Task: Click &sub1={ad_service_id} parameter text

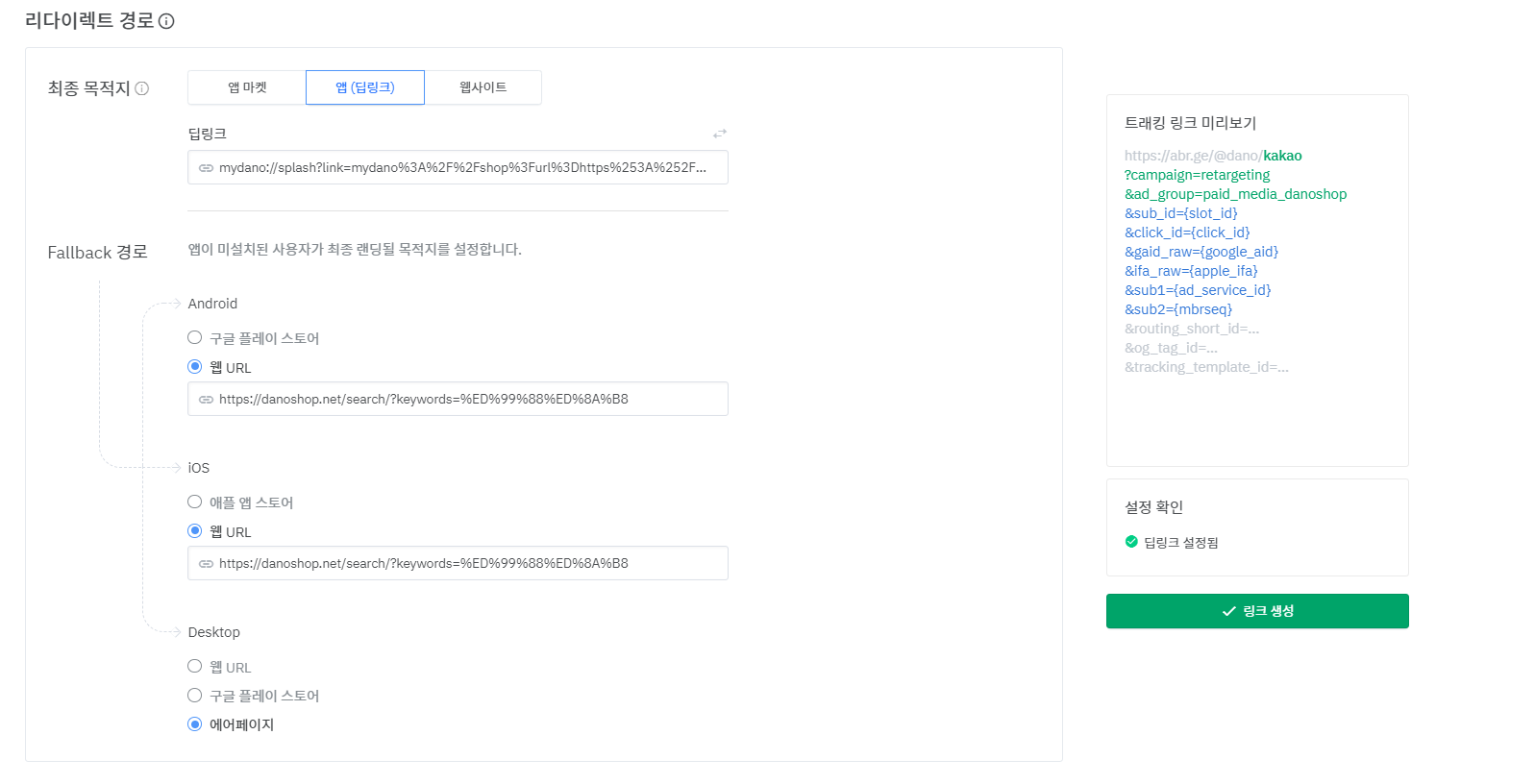Action: 1198,290
